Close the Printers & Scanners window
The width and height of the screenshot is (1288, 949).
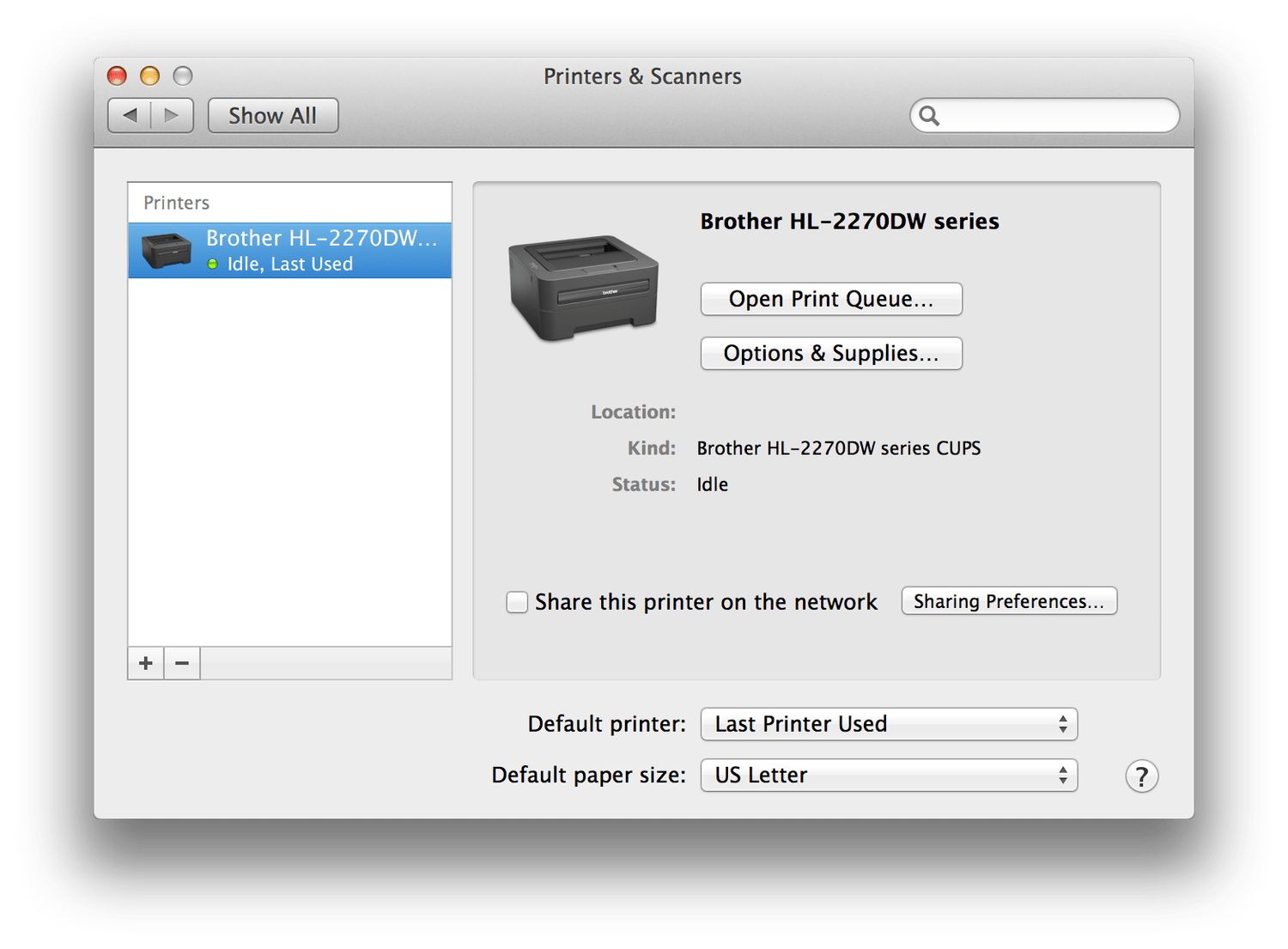tap(118, 76)
